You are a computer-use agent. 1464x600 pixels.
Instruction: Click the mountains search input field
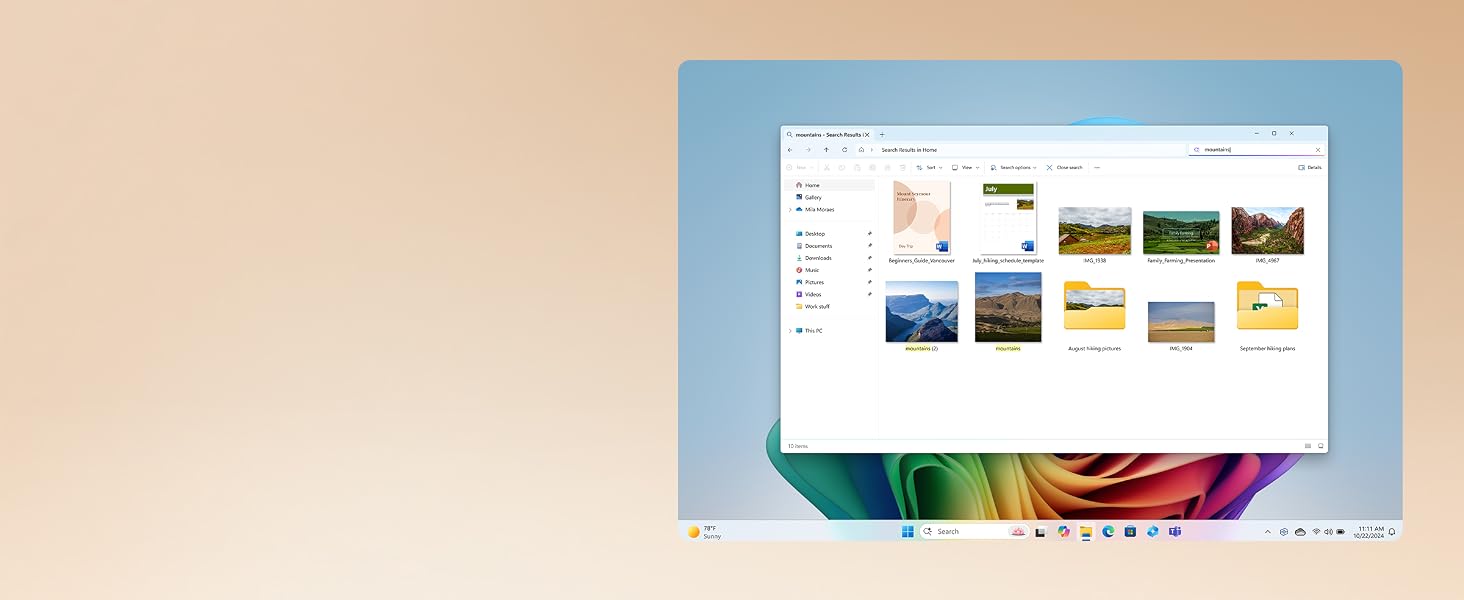click(x=1257, y=150)
